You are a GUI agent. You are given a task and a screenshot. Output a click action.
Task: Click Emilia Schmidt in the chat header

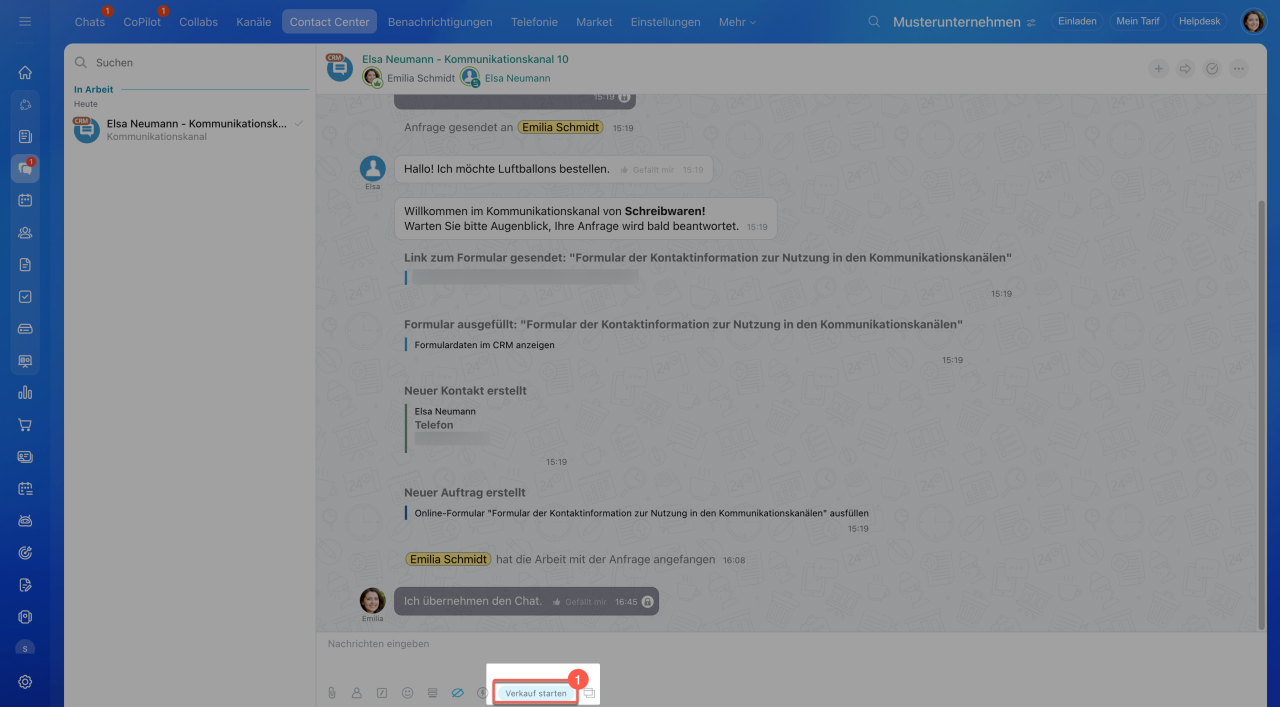pyautogui.click(x=421, y=78)
